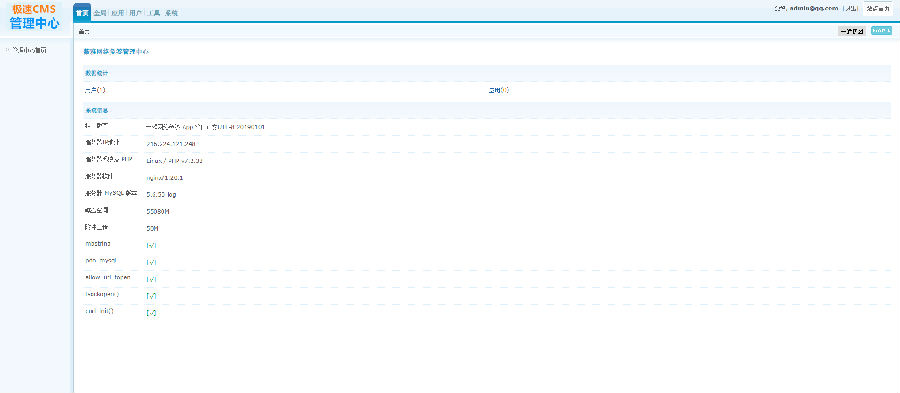Screen dimensions: 900x393
Task: Click the 'fsockopen()' row label
Action: point(102,294)
